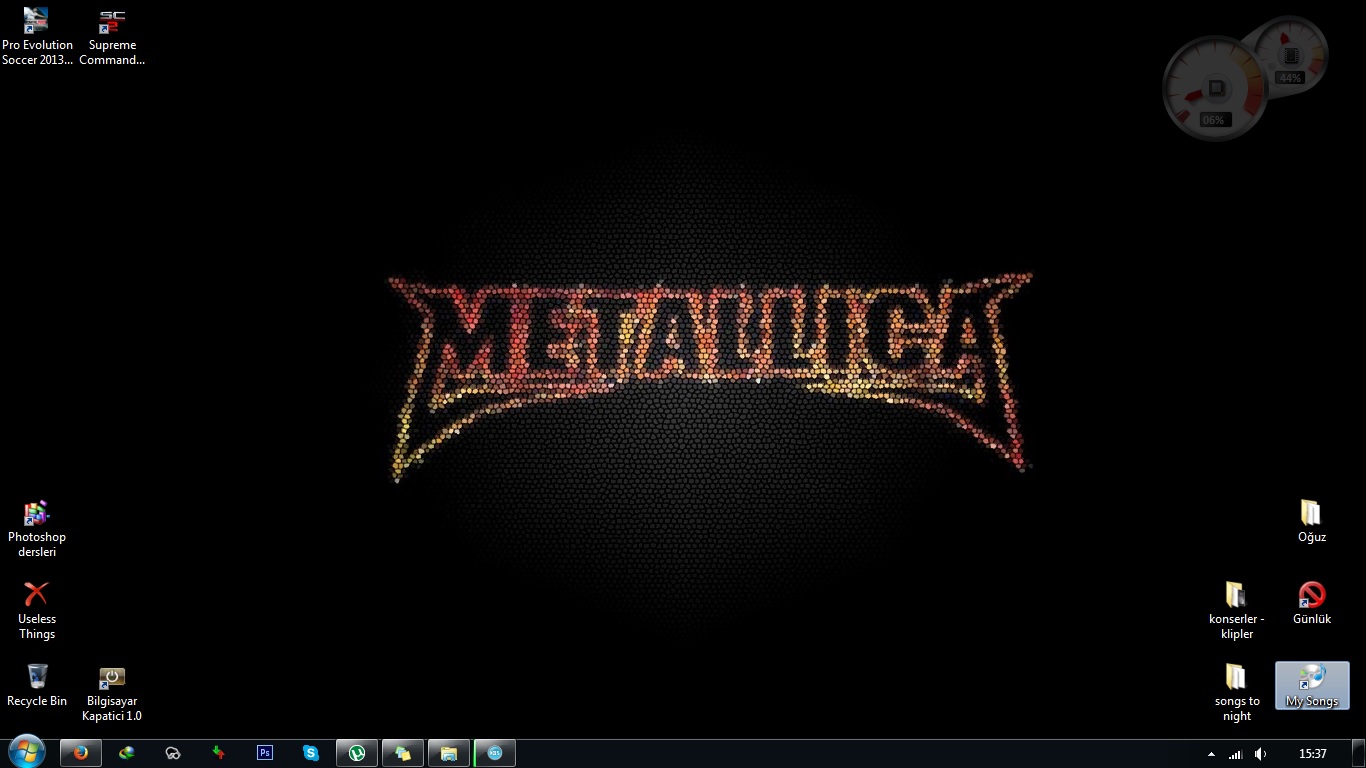Show hidden system tray icons arrow
The image size is (1366, 768).
[x=1212, y=754]
